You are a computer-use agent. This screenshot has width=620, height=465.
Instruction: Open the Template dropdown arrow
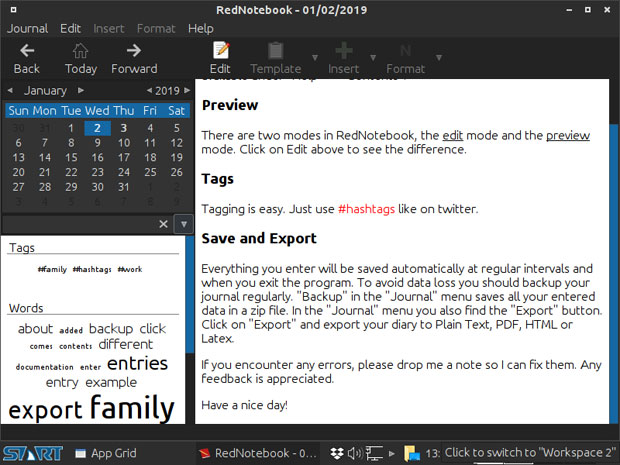[x=315, y=58]
